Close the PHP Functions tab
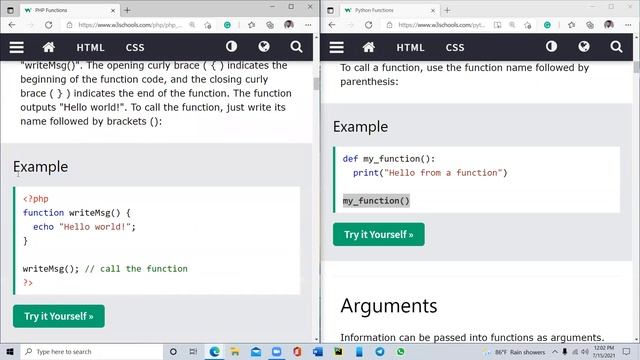 click(x=113, y=10)
